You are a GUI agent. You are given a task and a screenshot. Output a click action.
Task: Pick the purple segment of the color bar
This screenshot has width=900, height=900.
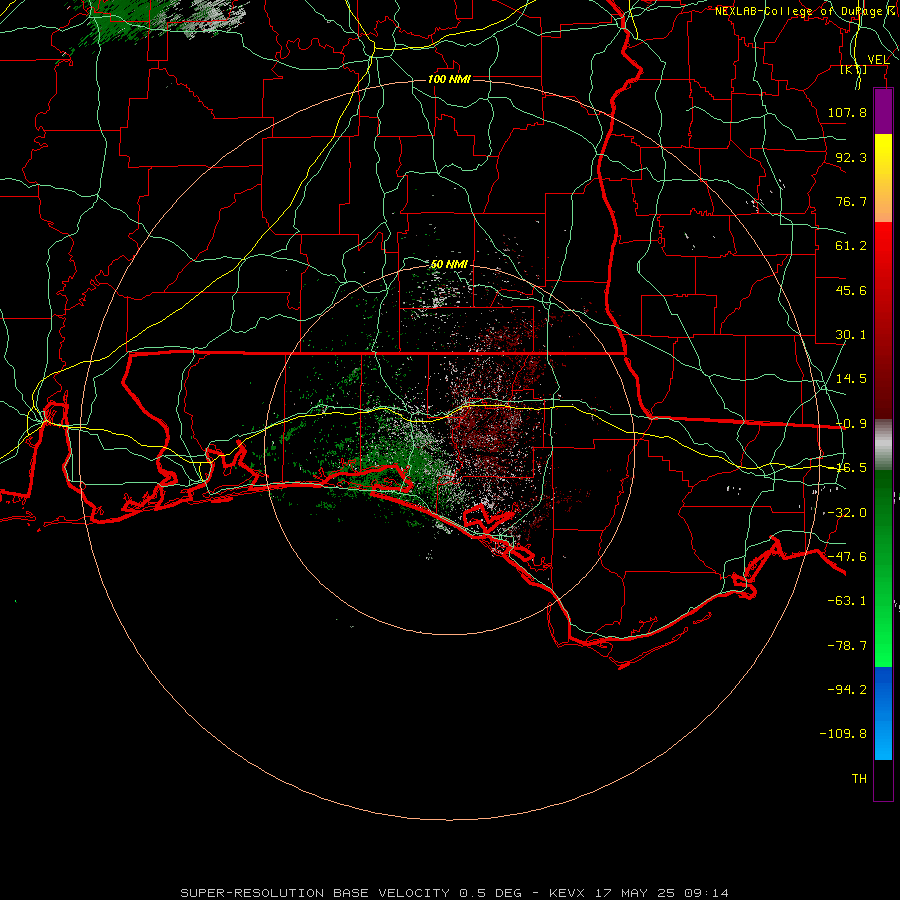pyautogui.click(x=883, y=111)
